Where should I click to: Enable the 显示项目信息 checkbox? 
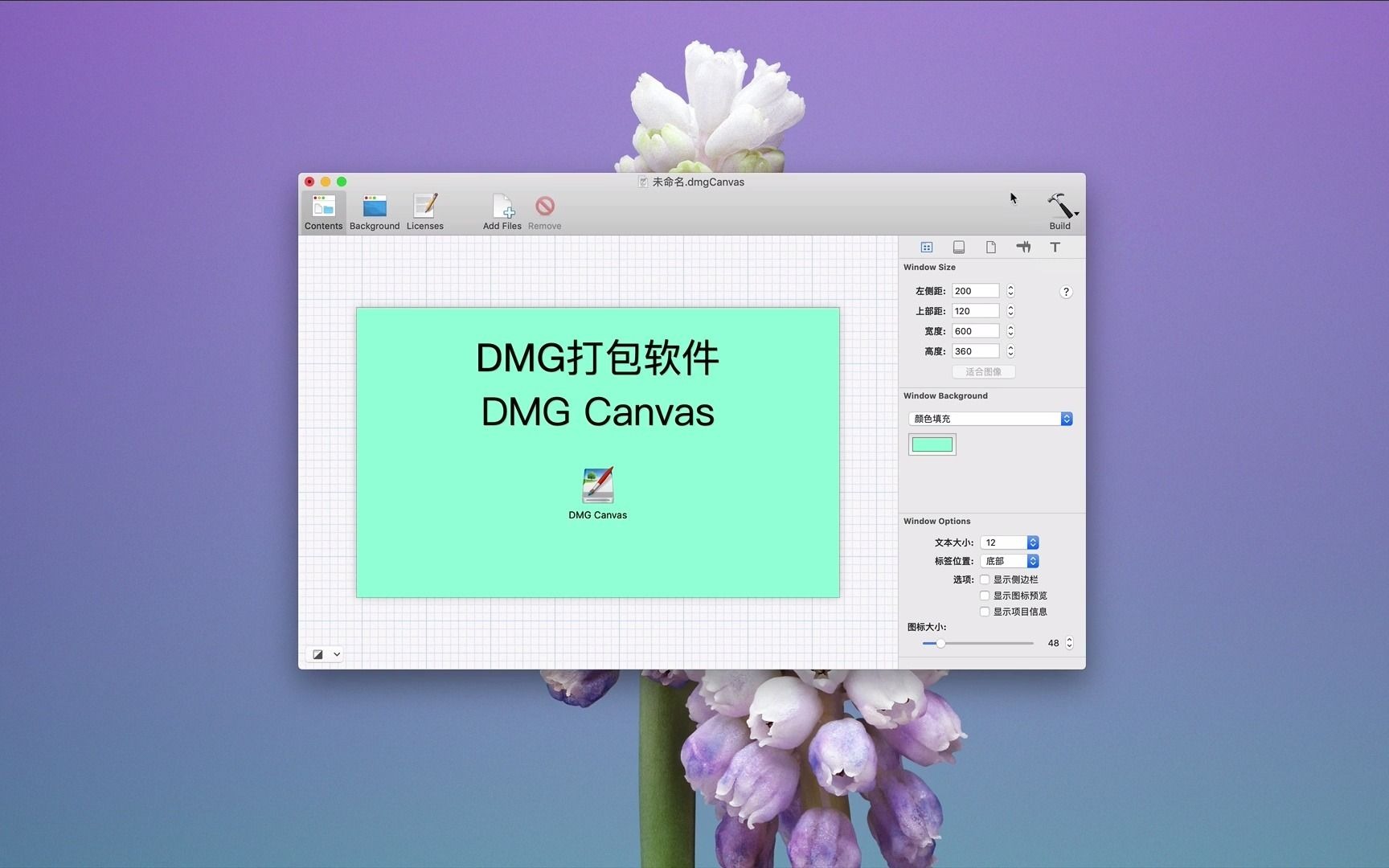pyautogui.click(x=985, y=612)
